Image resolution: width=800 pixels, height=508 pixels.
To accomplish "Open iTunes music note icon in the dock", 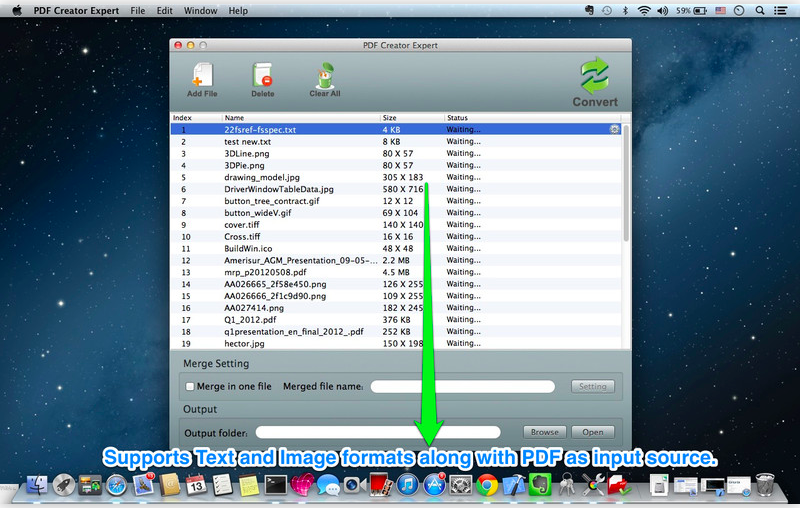I will 407,485.
